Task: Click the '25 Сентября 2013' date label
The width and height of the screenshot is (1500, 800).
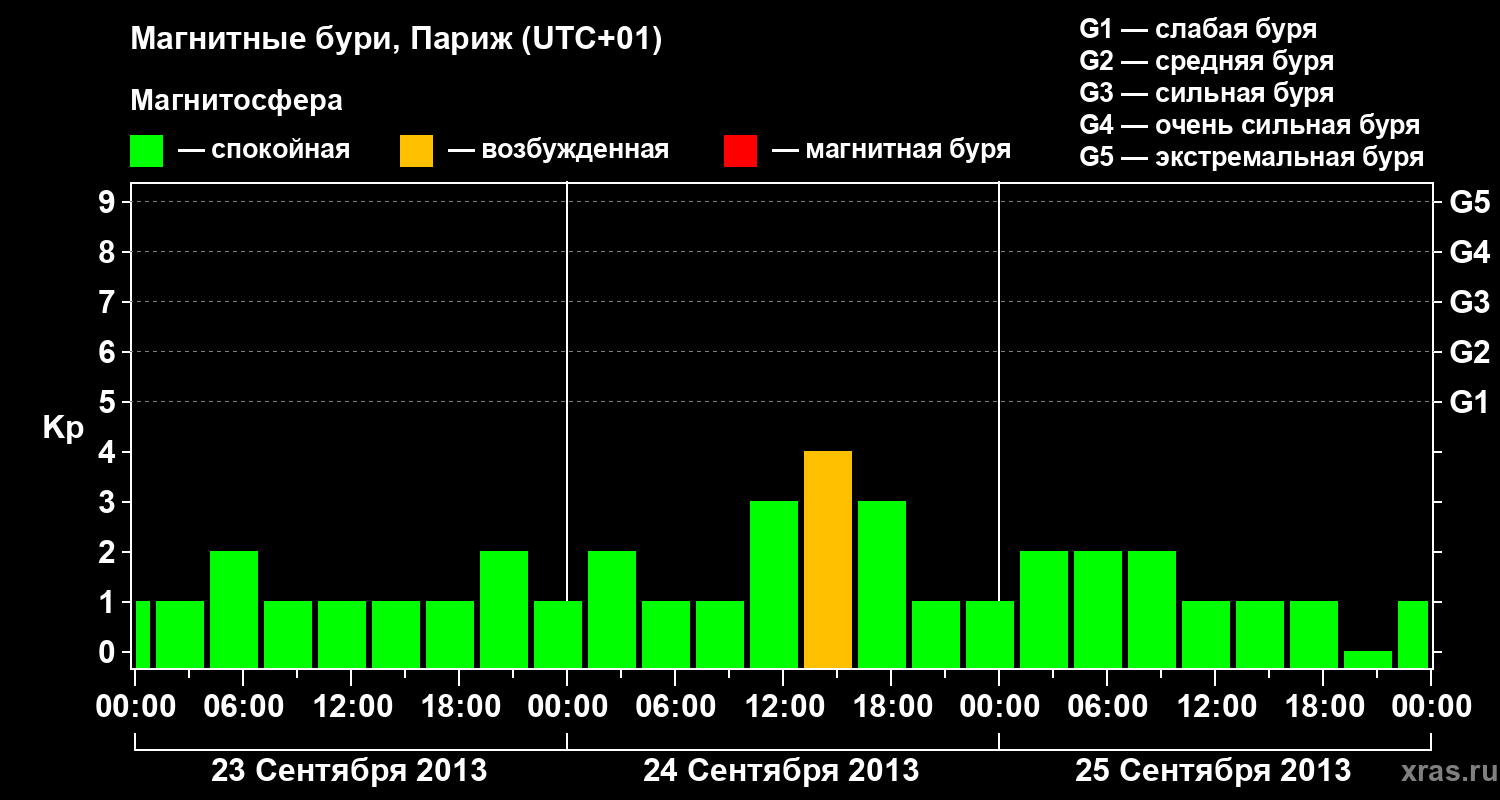Action: [x=1213, y=771]
